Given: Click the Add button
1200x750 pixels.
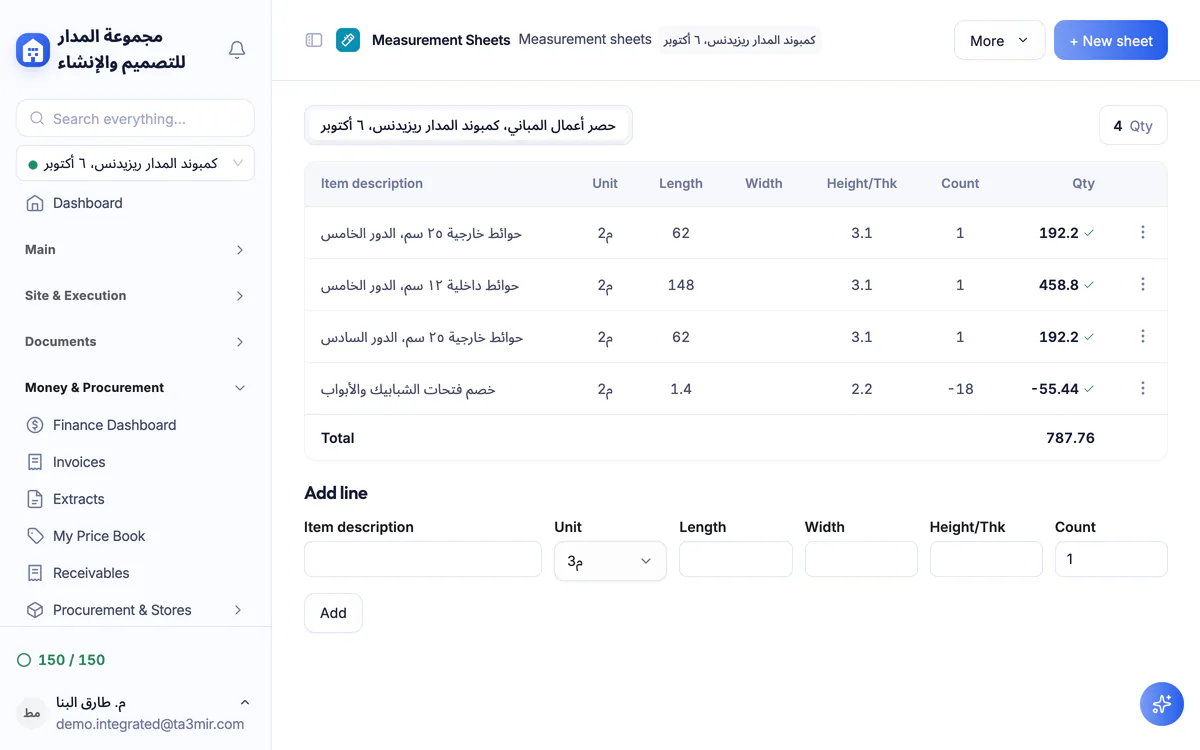Looking at the screenshot, I should coord(333,613).
